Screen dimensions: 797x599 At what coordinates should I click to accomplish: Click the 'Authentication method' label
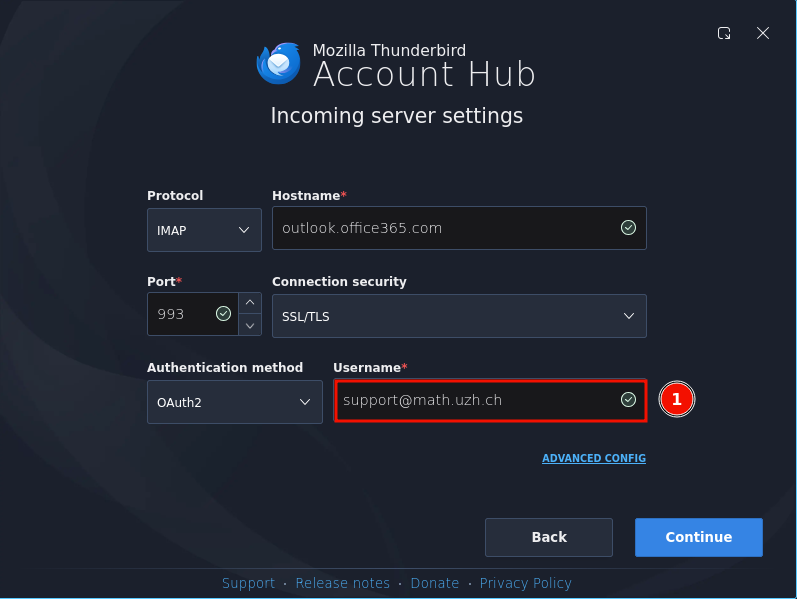(225, 367)
